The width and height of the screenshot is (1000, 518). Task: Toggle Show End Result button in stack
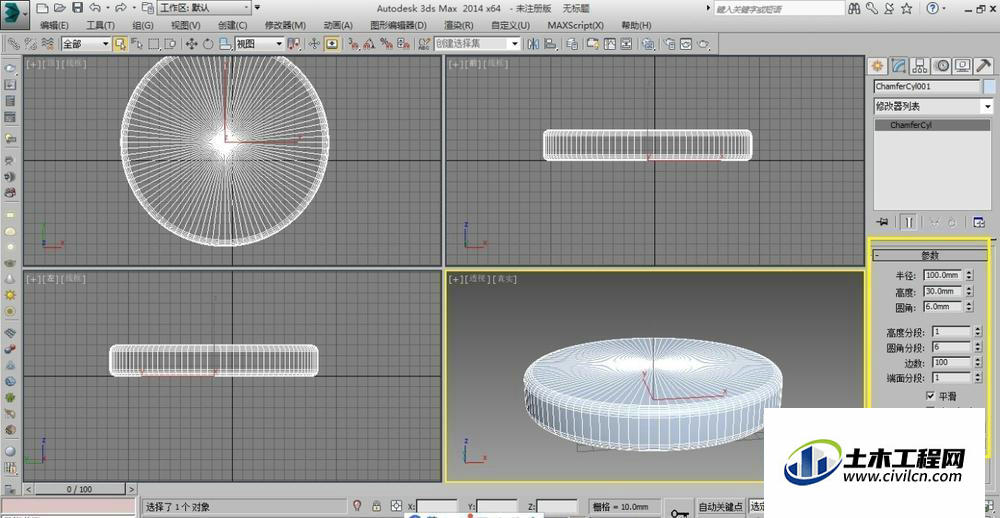tap(909, 222)
